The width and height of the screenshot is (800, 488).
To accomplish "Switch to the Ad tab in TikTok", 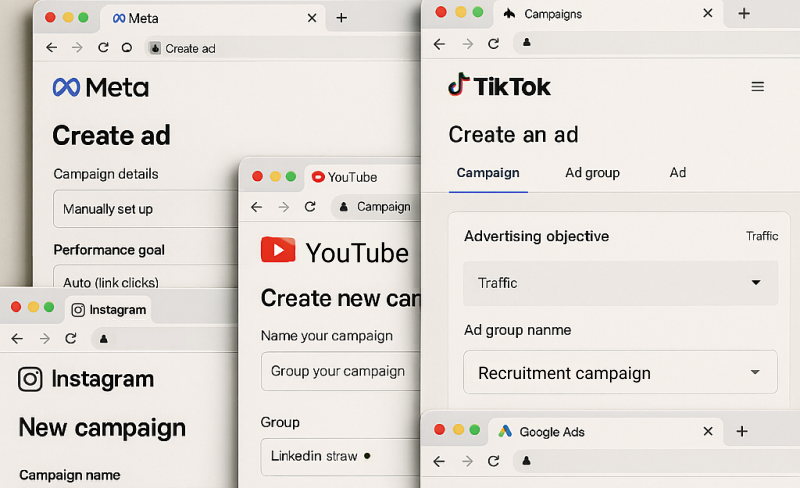I will pos(678,173).
